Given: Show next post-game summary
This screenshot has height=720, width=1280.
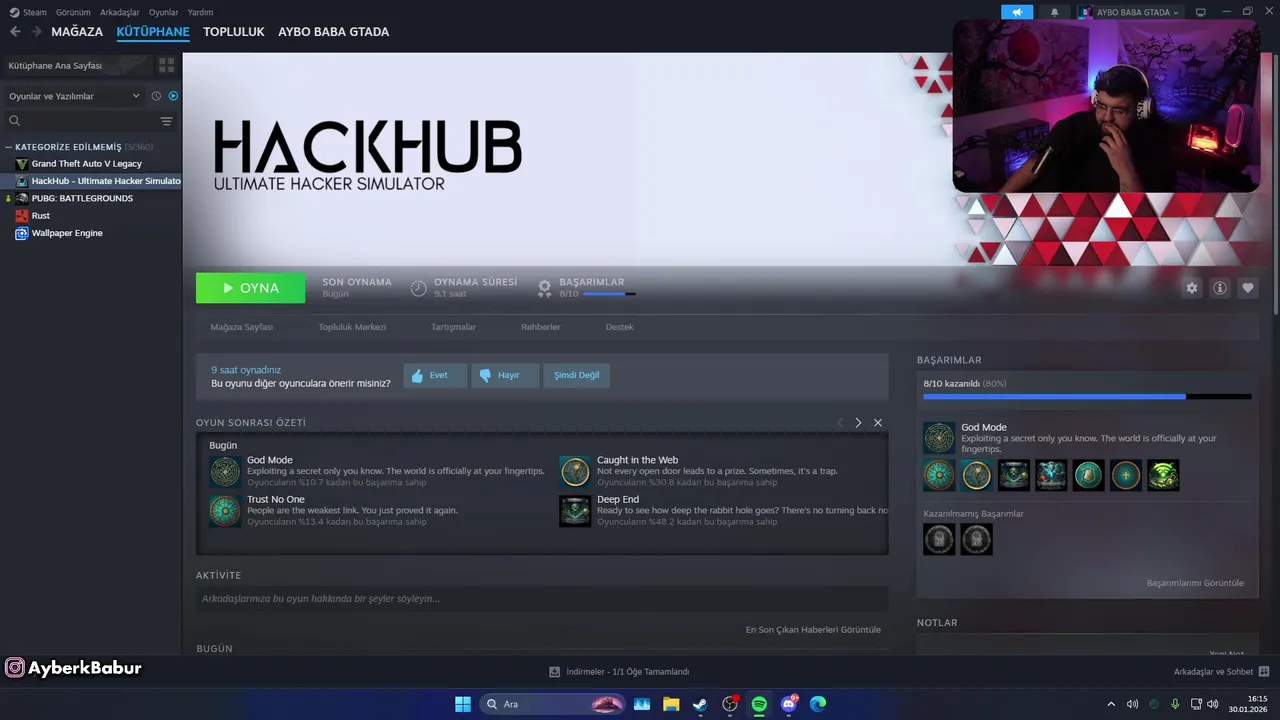Looking at the screenshot, I should (858, 423).
